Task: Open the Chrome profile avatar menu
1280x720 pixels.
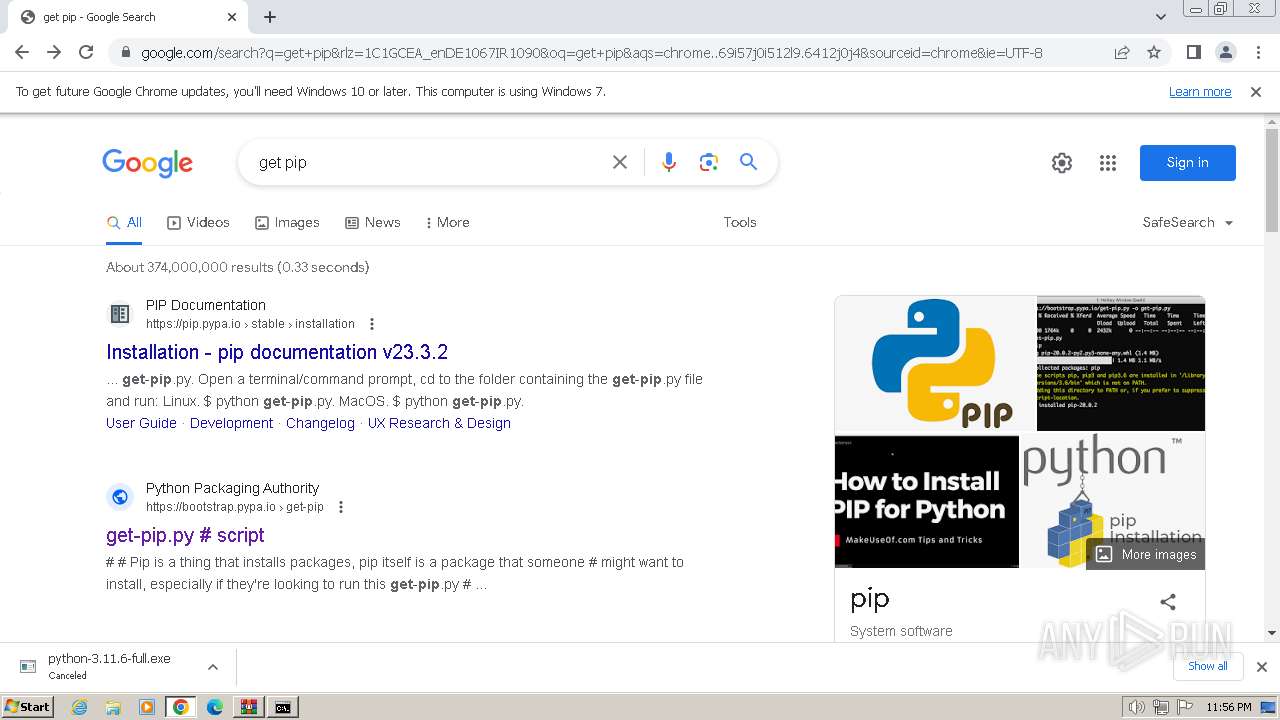Action: 1225,53
